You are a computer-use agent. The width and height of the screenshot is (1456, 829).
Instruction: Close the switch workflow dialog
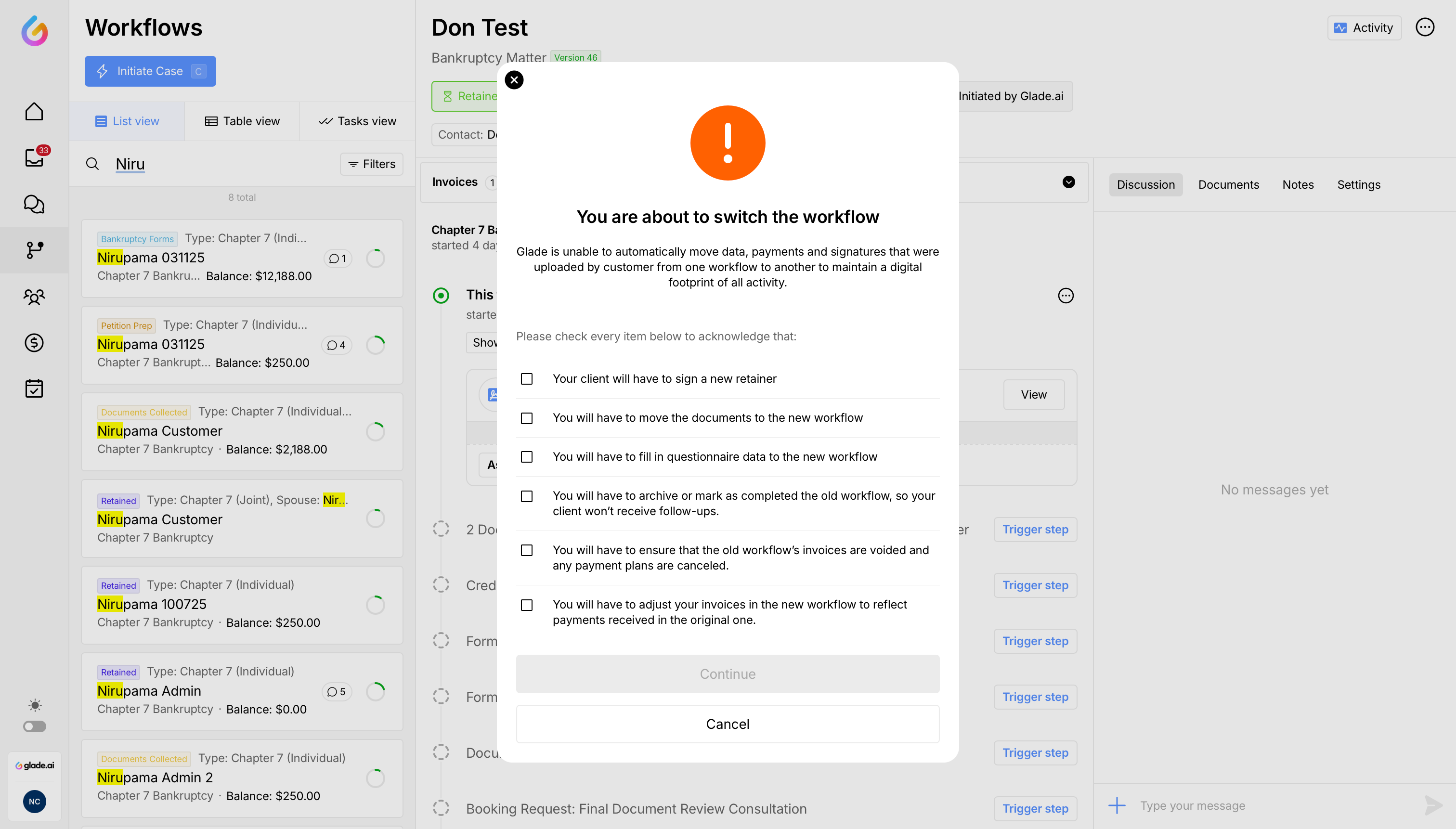pos(514,80)
